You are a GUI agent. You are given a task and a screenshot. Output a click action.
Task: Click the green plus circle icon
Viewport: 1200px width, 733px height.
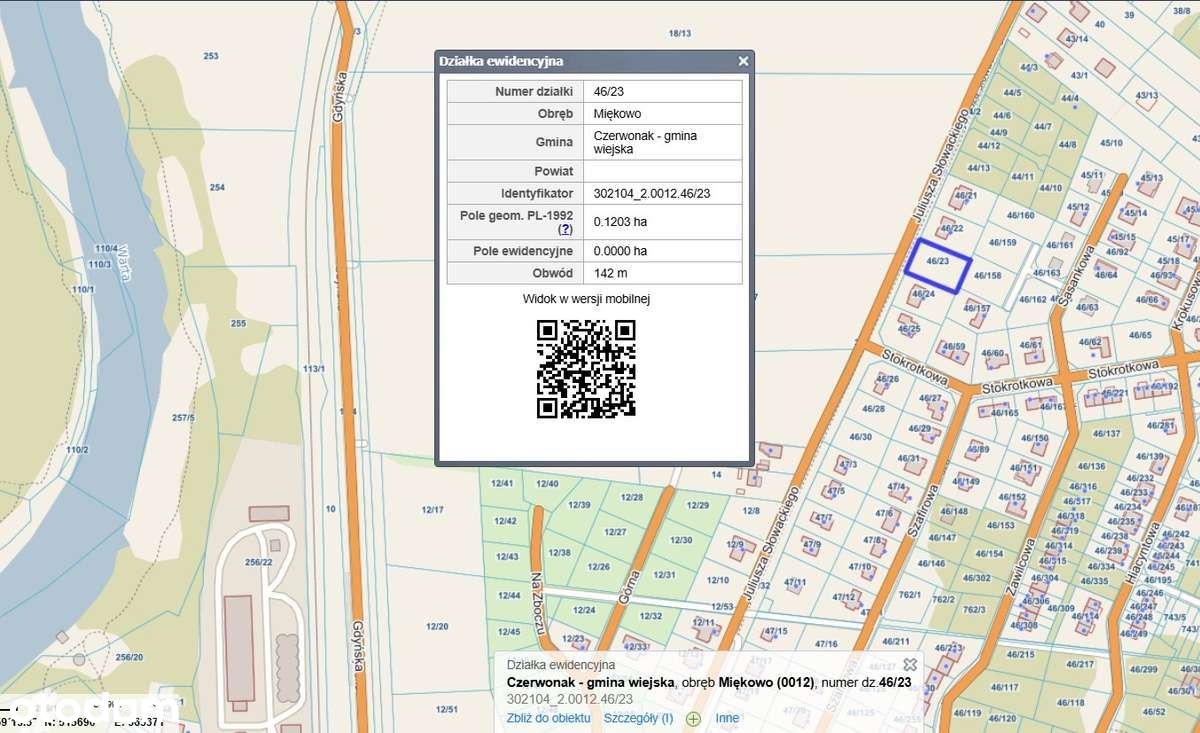[693, 718]
